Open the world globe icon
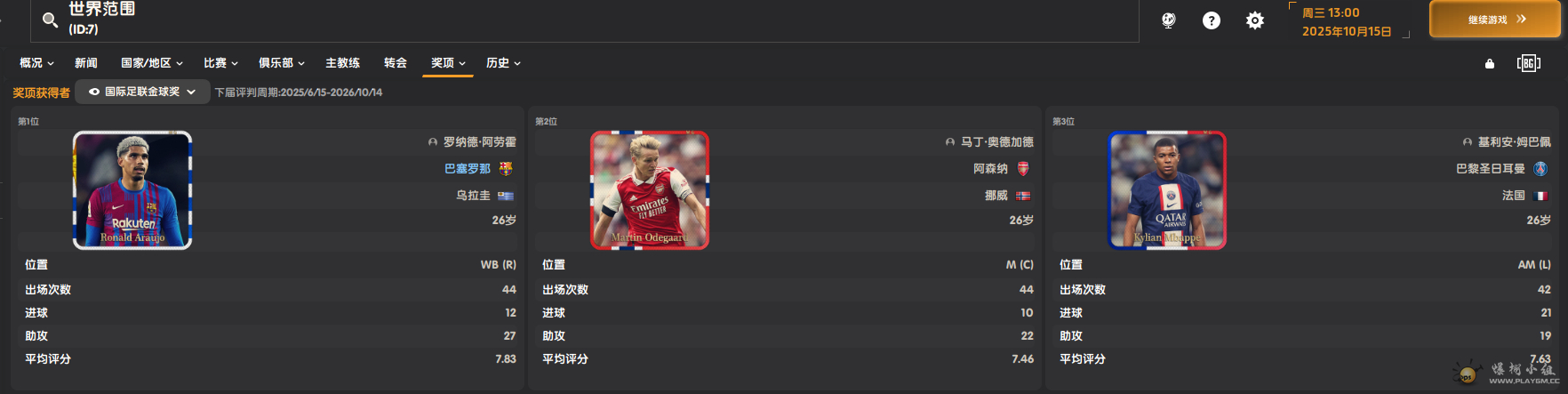This screenshot has width=1568, height=394. pos(1169,20)
